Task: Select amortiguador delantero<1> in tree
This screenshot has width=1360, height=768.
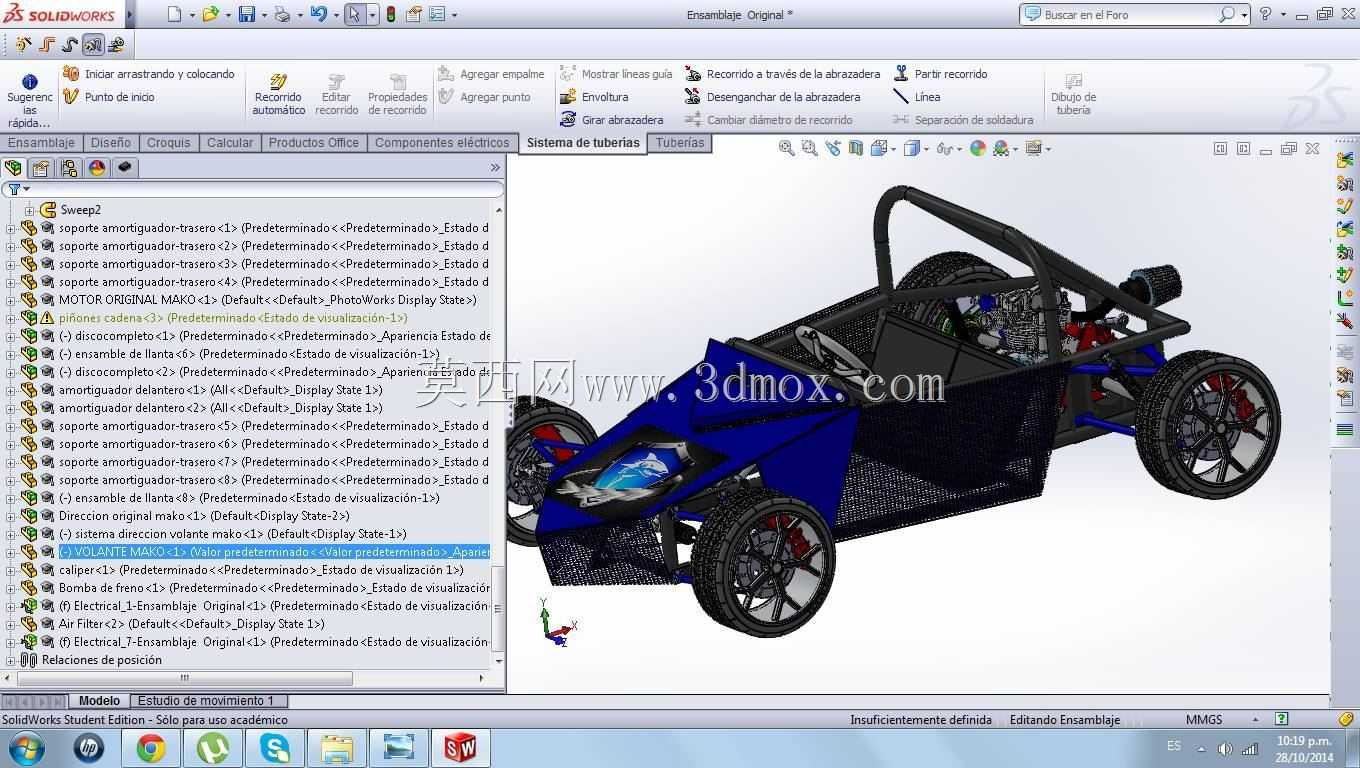Action: pos(220,390)
